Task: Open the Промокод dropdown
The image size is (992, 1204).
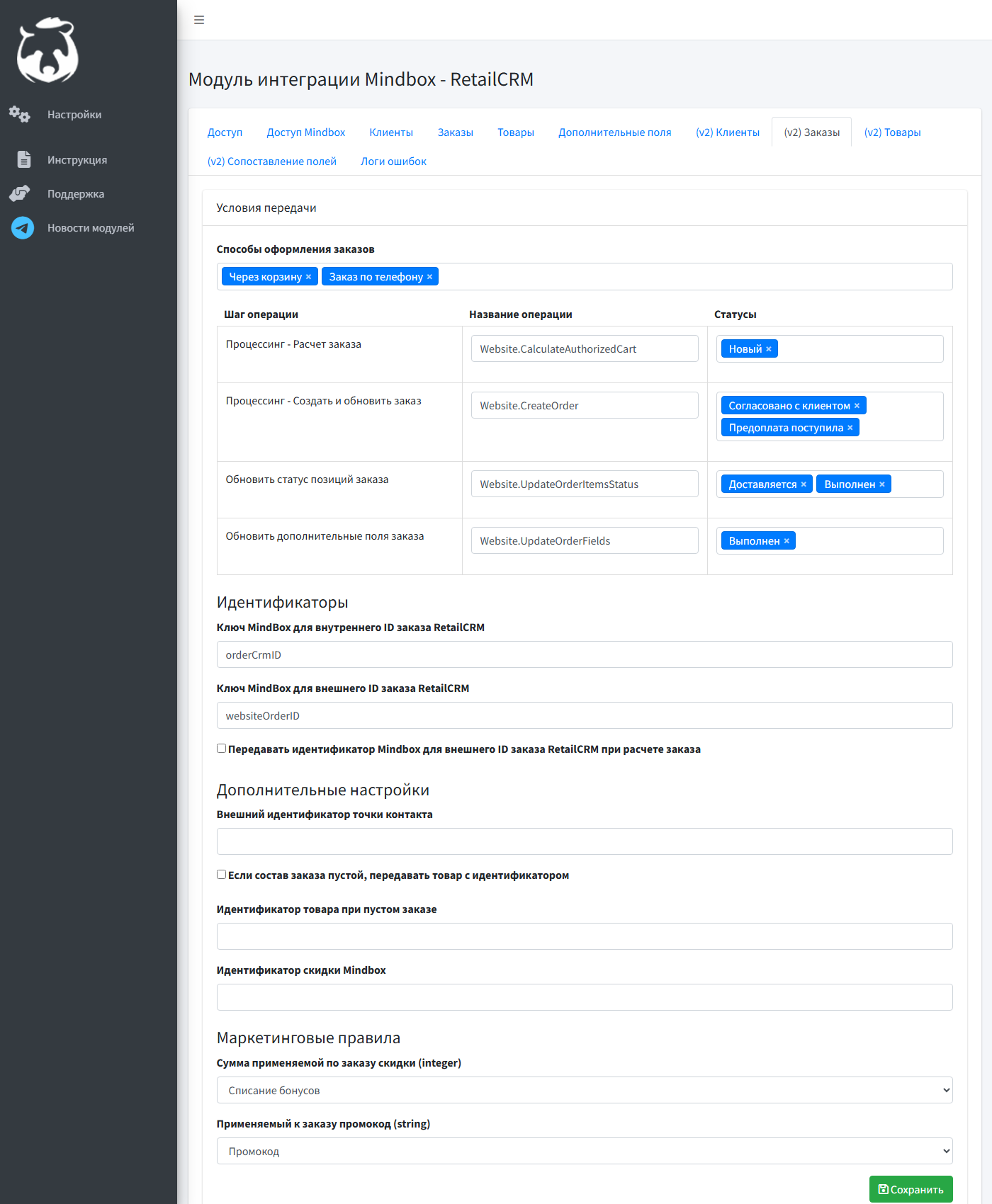Action: [x=585, y=1151]
